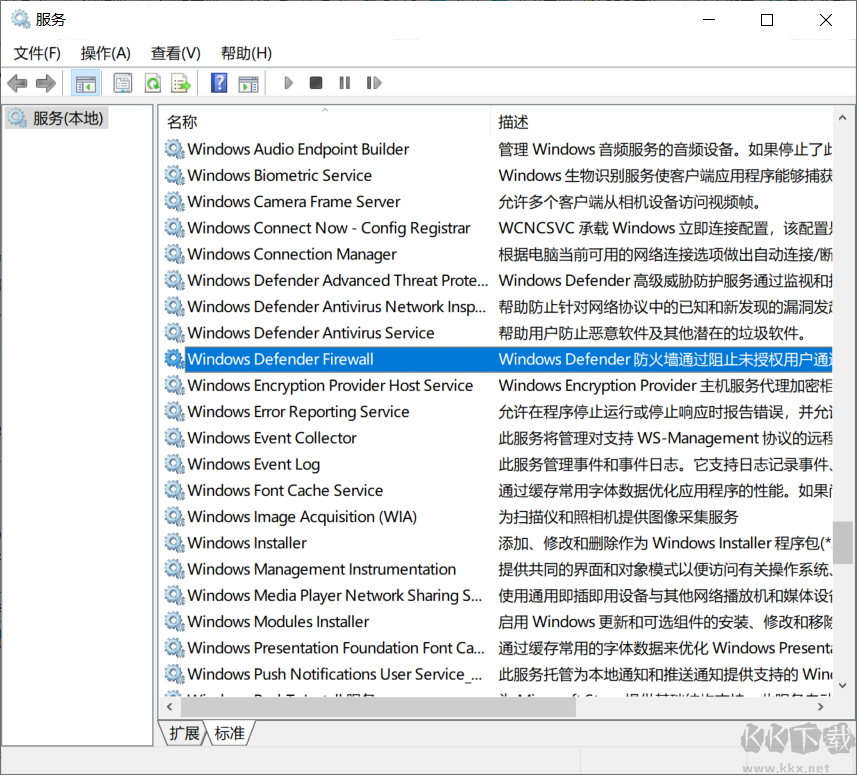Toggle the show/hide action pane button
The image size is (857, 775).
click(248, 83)
